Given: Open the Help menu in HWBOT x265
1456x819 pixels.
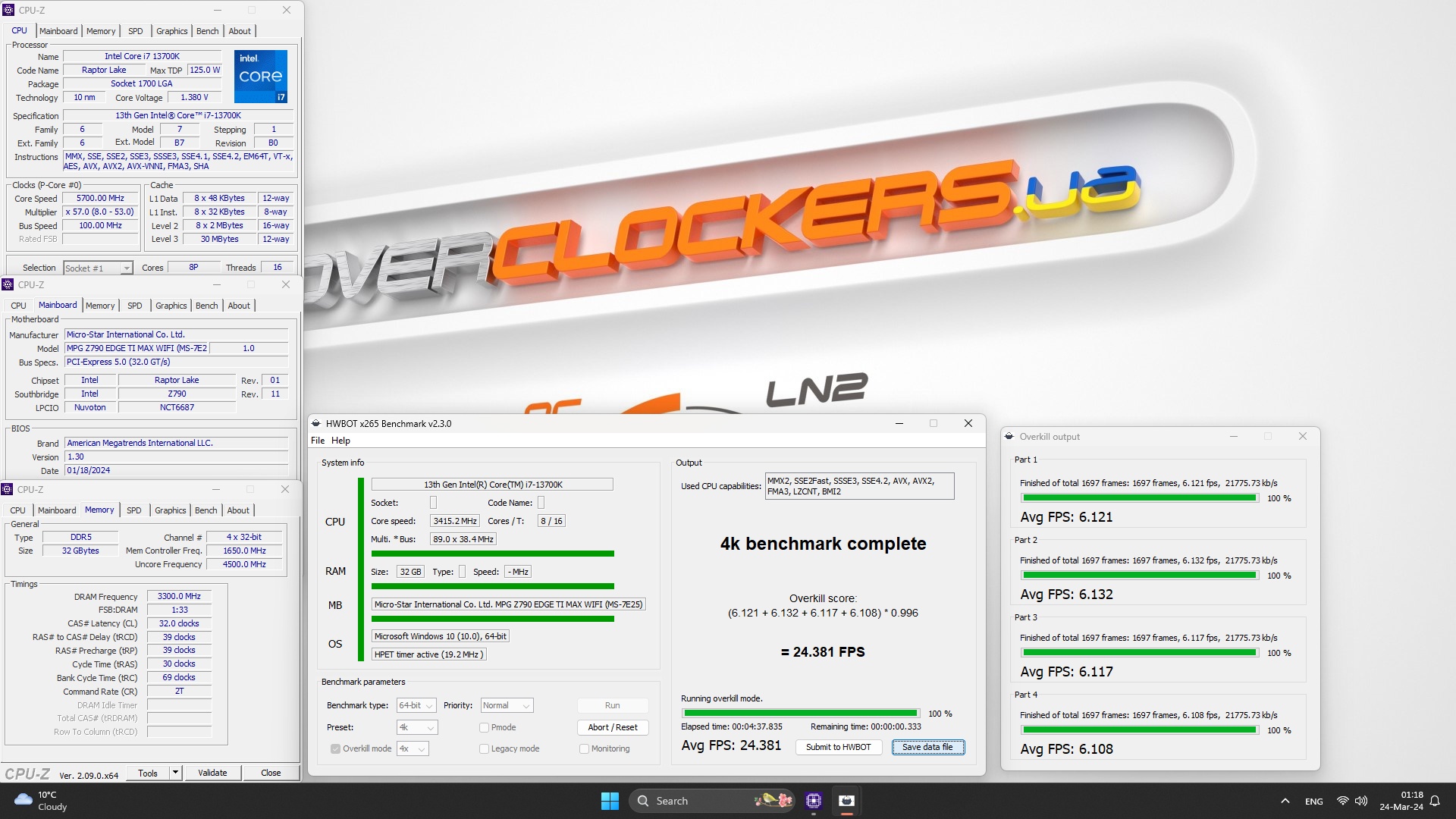Looking at the screenshot, I should tap(341, 441).
